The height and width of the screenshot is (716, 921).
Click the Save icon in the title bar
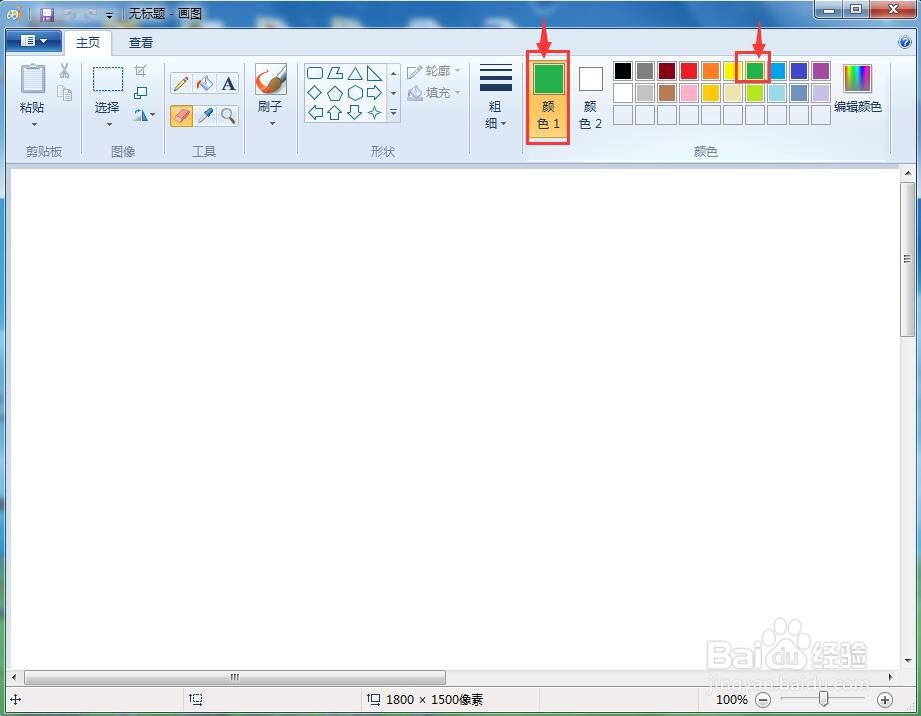point(47,14)
